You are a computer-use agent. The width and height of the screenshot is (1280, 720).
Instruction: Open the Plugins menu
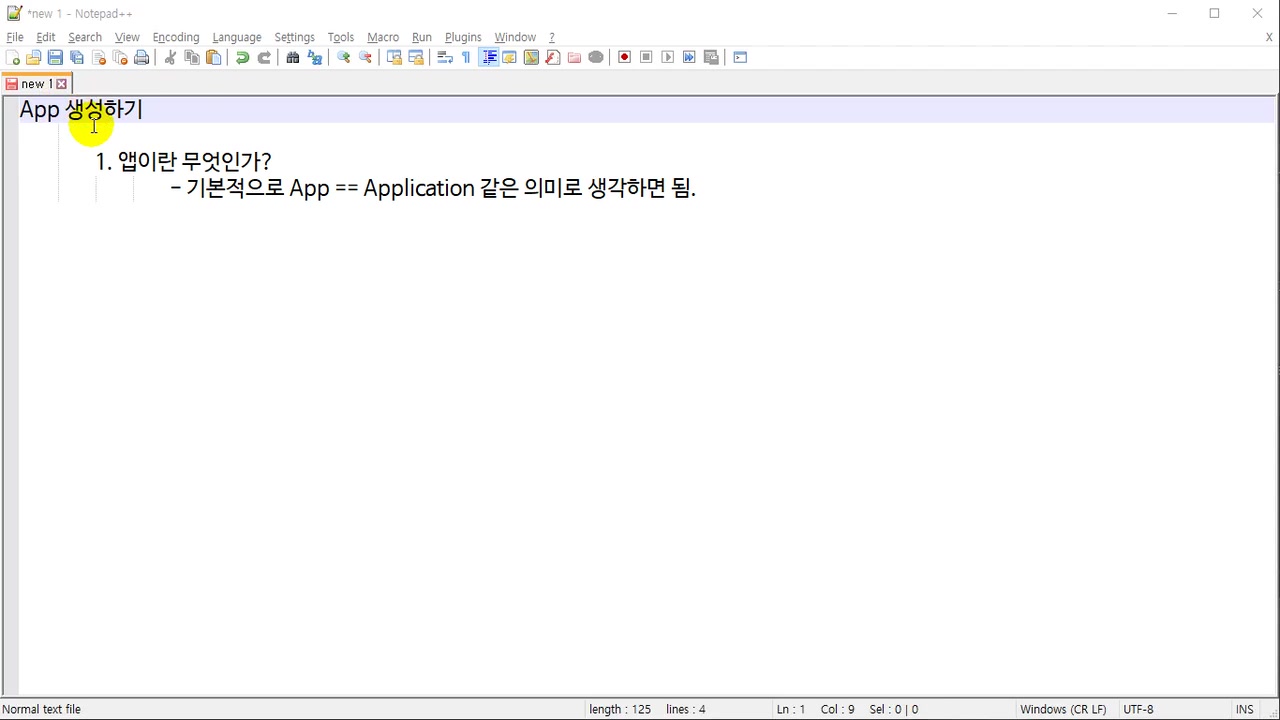tap(462, 37)
